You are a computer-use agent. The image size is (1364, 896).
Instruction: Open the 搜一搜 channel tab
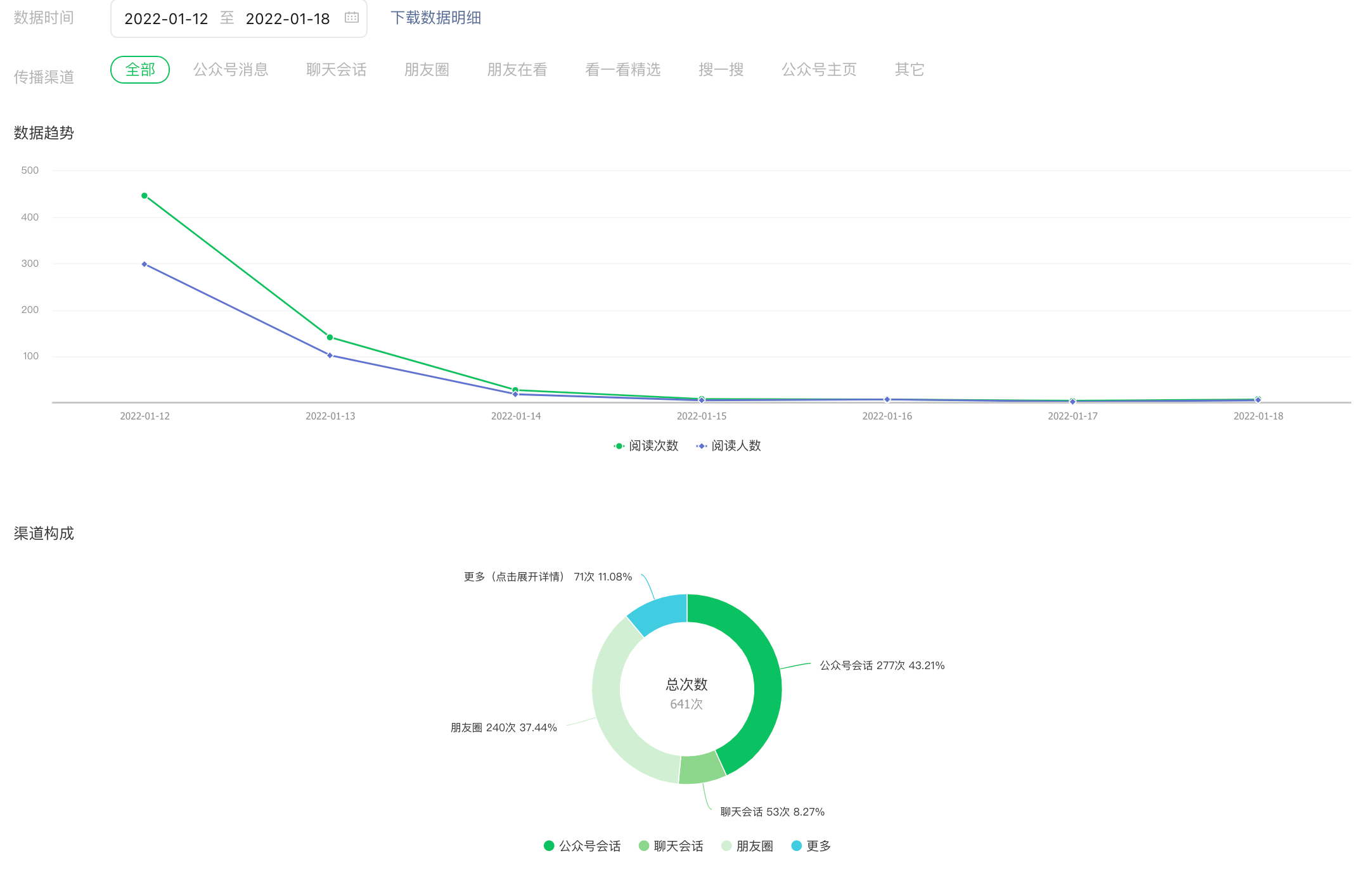[x=721, y=70]
